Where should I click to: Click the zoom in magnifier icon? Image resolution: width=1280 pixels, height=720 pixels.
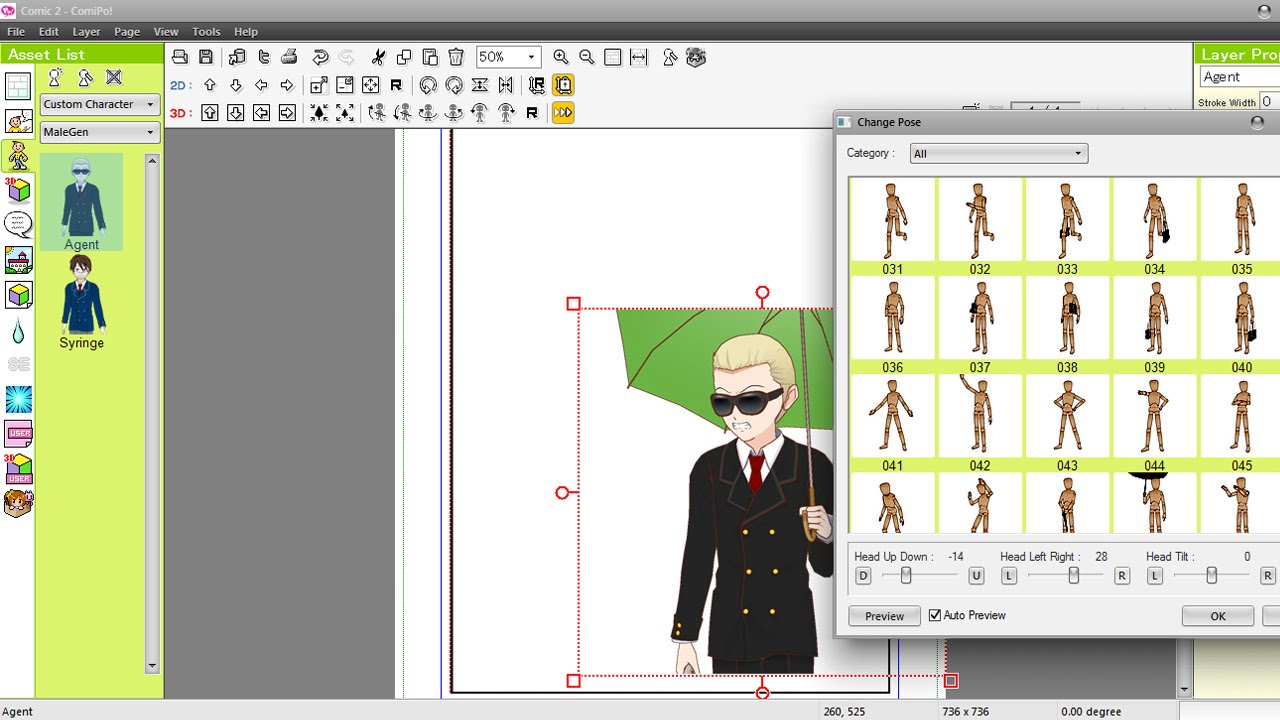pos(561,57)
